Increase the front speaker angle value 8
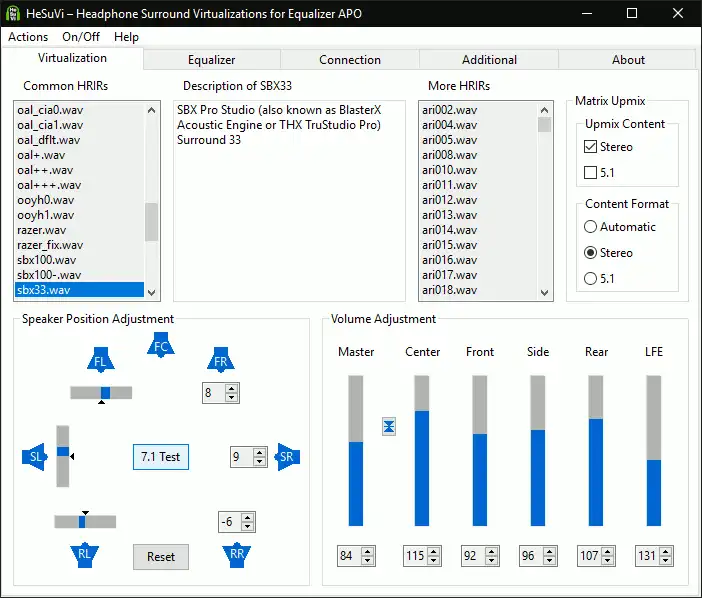The image size is (702, 598). coord(231,388)
